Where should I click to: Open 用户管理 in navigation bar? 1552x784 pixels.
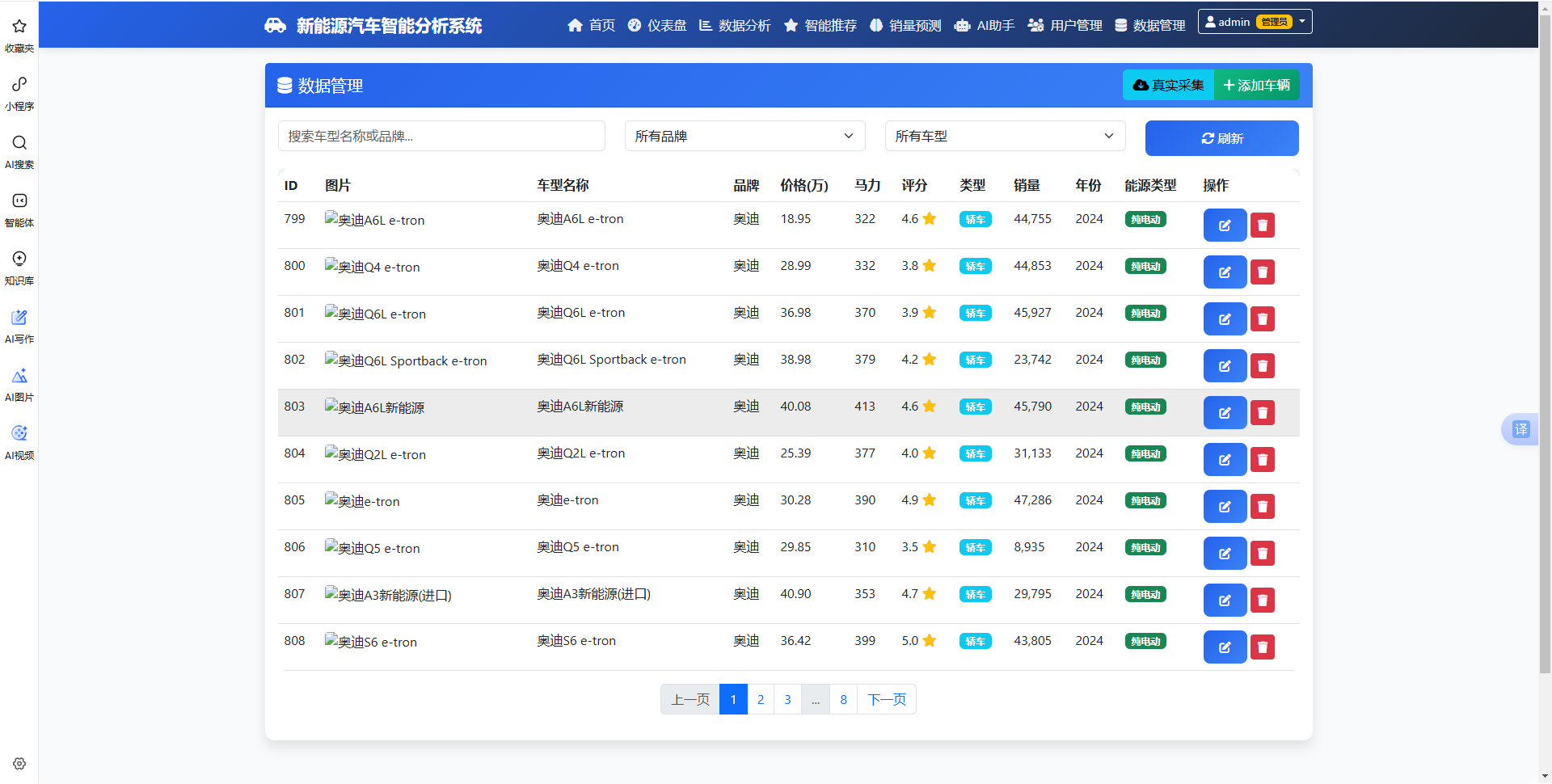(x=1065, y=26)
